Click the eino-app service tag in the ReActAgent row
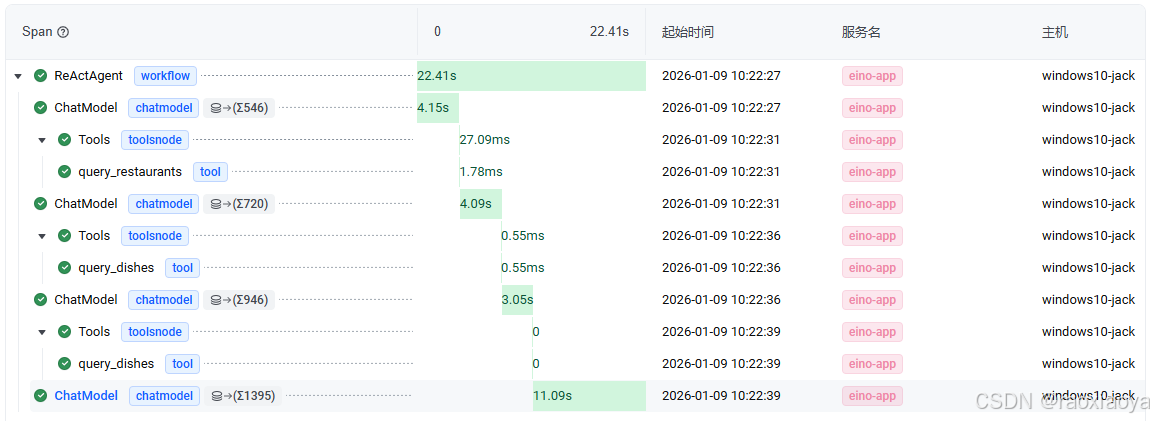This screenshot has height=421, width=1154. click(872, 76)
